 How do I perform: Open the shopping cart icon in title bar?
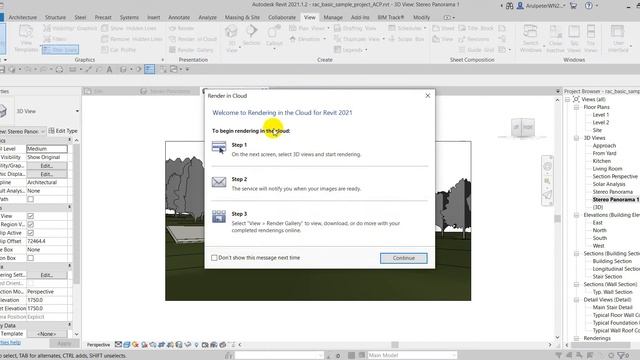[573, 6]
